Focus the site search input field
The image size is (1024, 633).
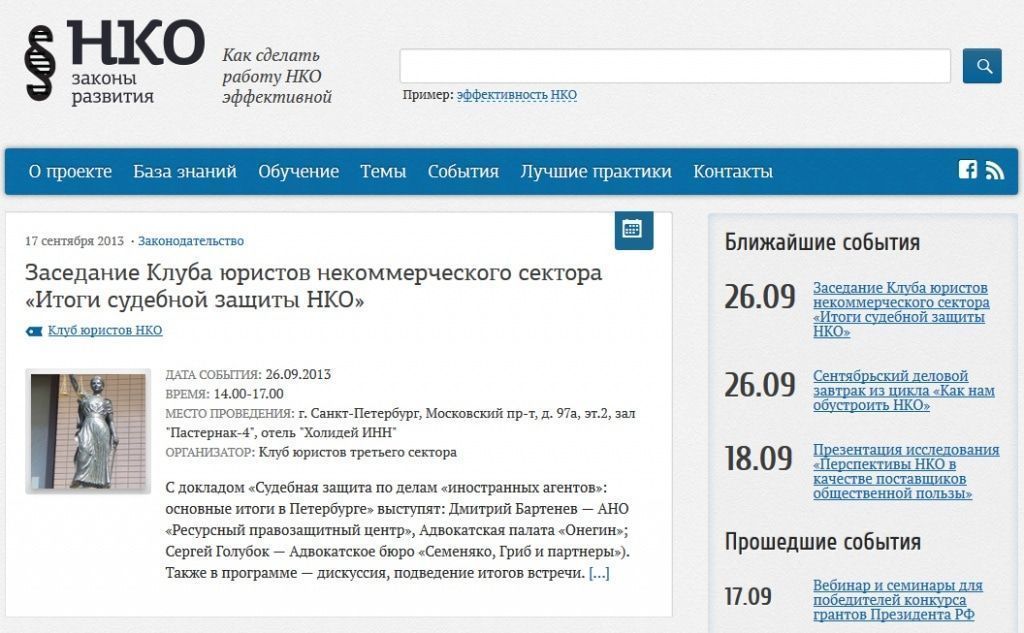[675, 66]
